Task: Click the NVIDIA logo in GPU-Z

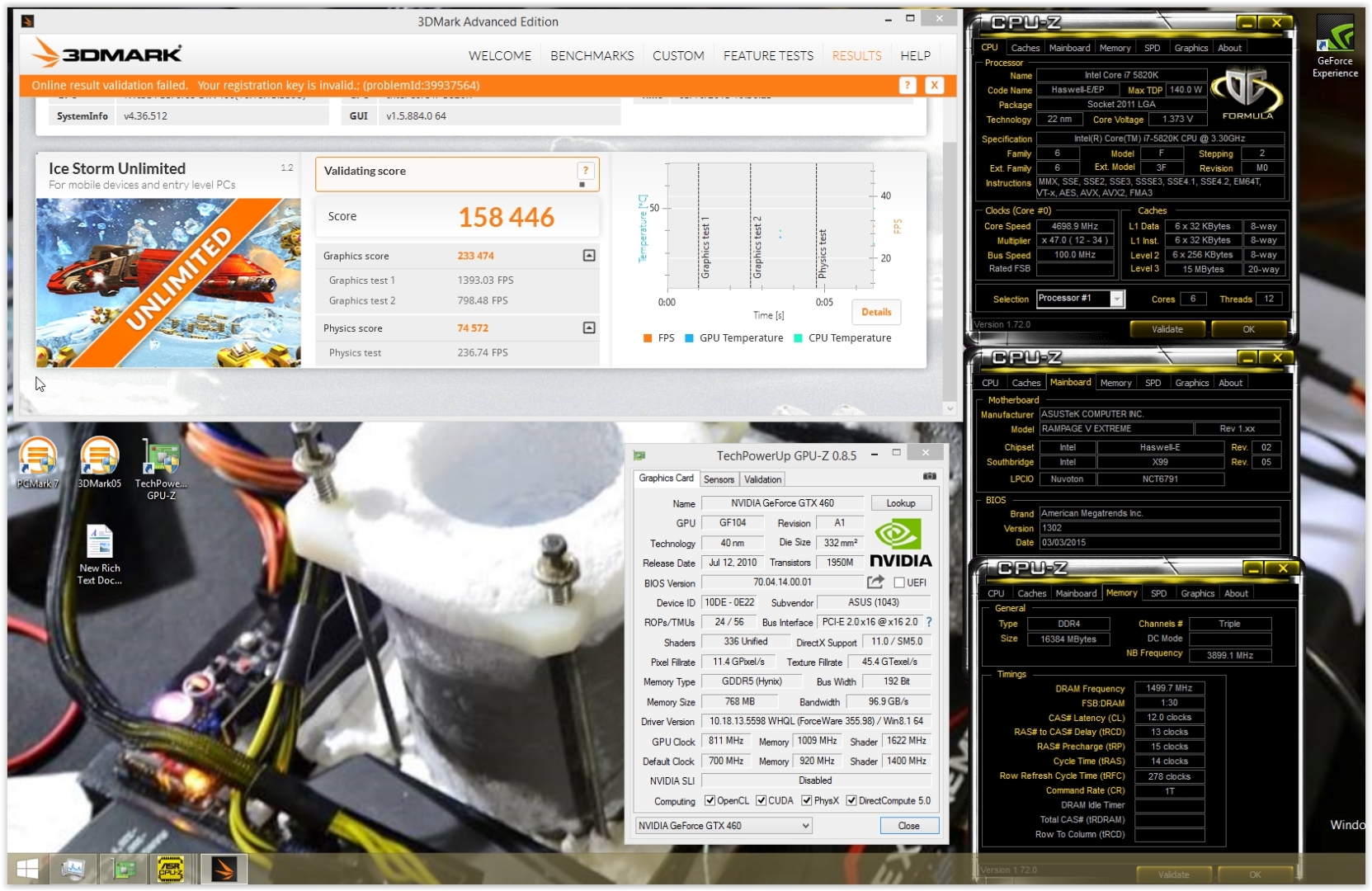Action: [x=900, y=544]
